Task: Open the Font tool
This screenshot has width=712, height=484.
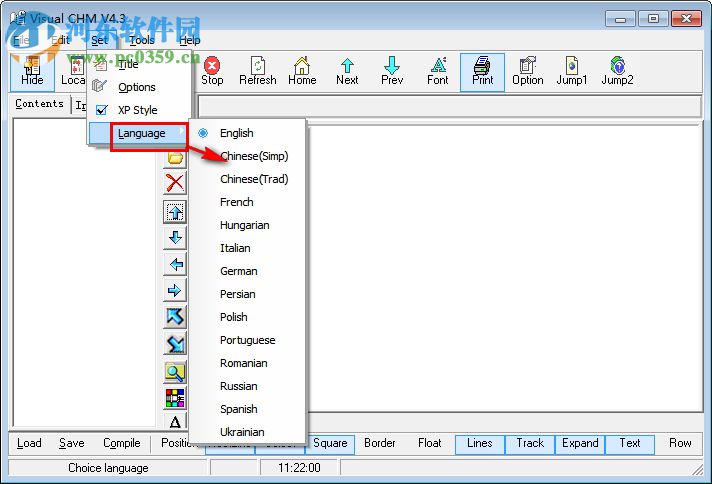Action: point(438,72)
